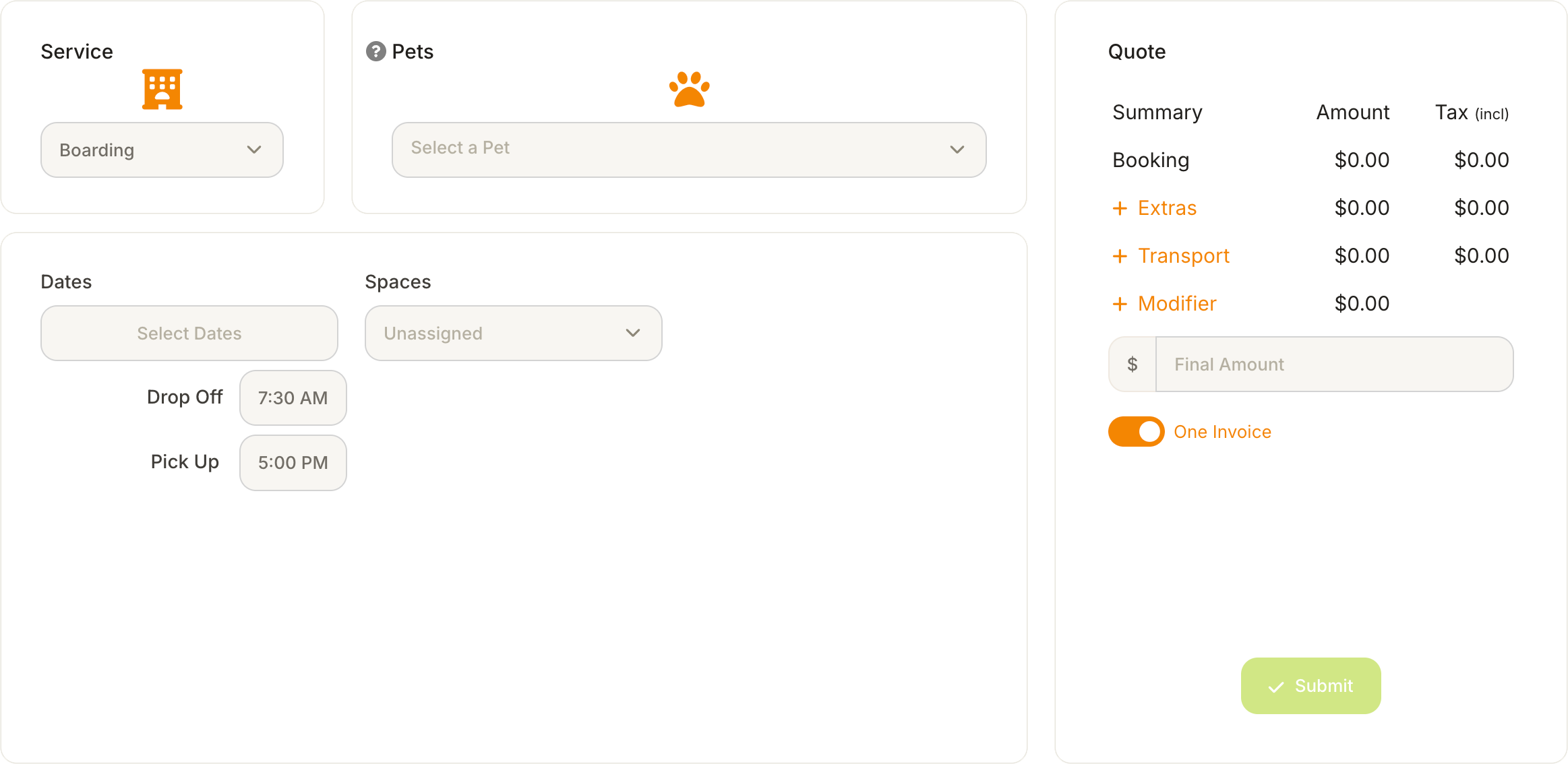Open the Modifier line item
Image resolution: width=1568 pixels, height=764 pixels.
[1177, 304]
